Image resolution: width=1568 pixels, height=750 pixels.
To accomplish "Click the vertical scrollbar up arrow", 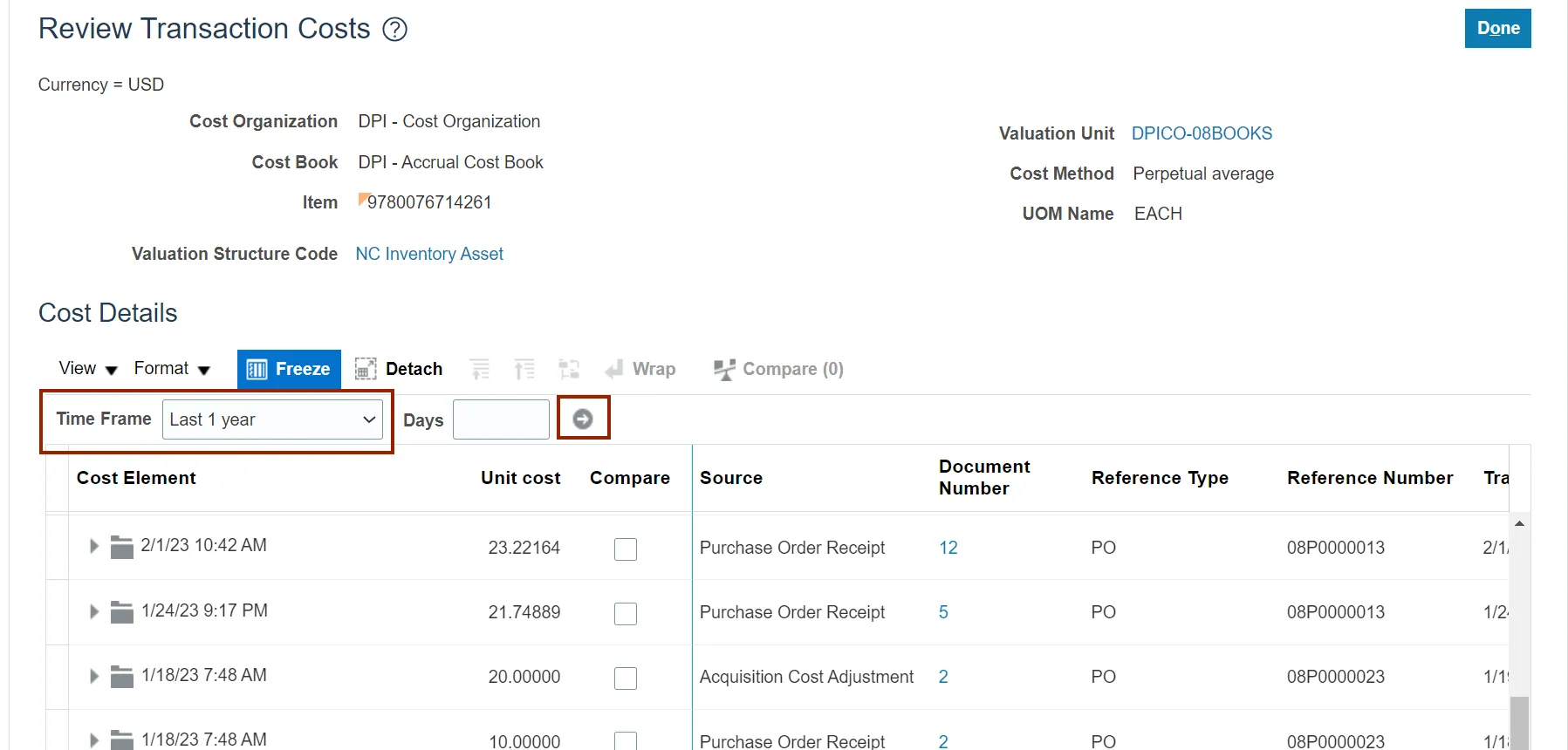I will pyautogui.click(x=1519, y=523).
